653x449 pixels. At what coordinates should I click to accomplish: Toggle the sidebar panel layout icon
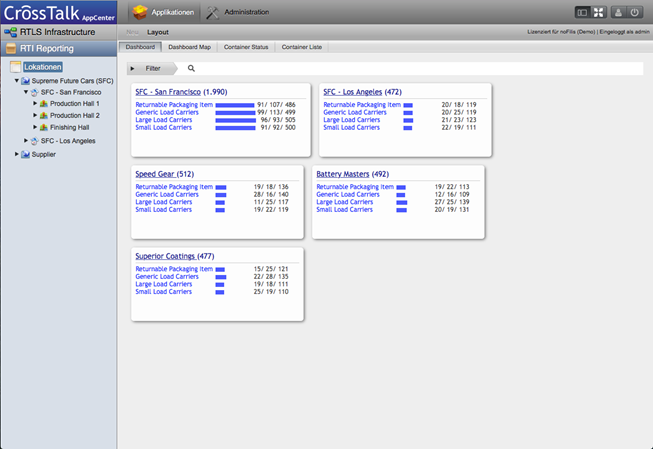(x=583, y=12)
